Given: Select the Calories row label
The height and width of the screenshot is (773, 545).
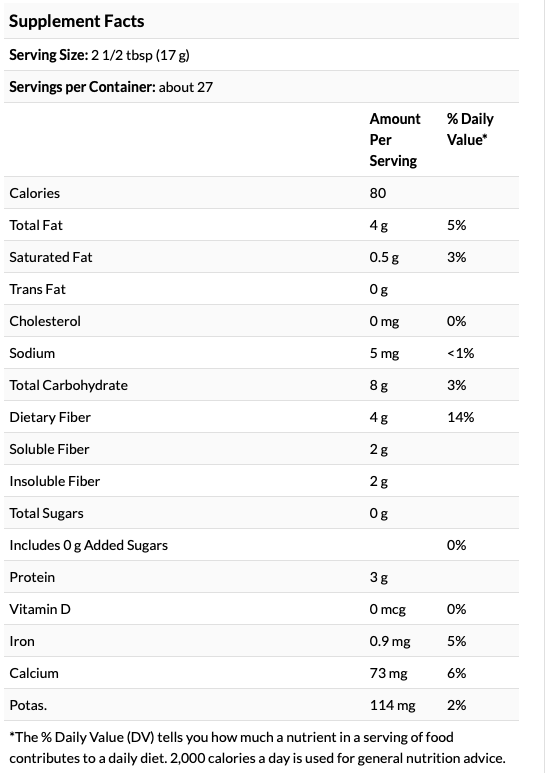Looking at the screenshot, I should [x=34, y=193].
